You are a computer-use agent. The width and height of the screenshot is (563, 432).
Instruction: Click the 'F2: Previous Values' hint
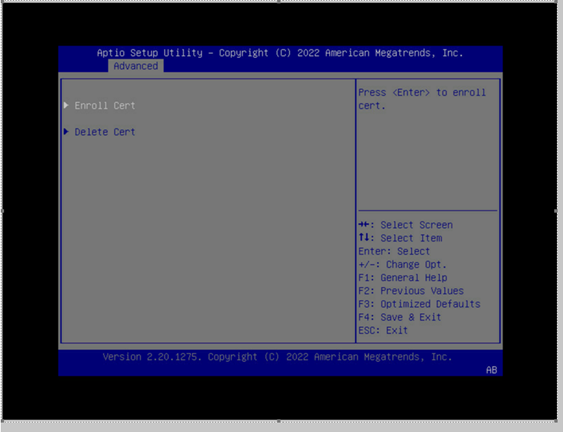pyautogui.click(x=411, y=291)
